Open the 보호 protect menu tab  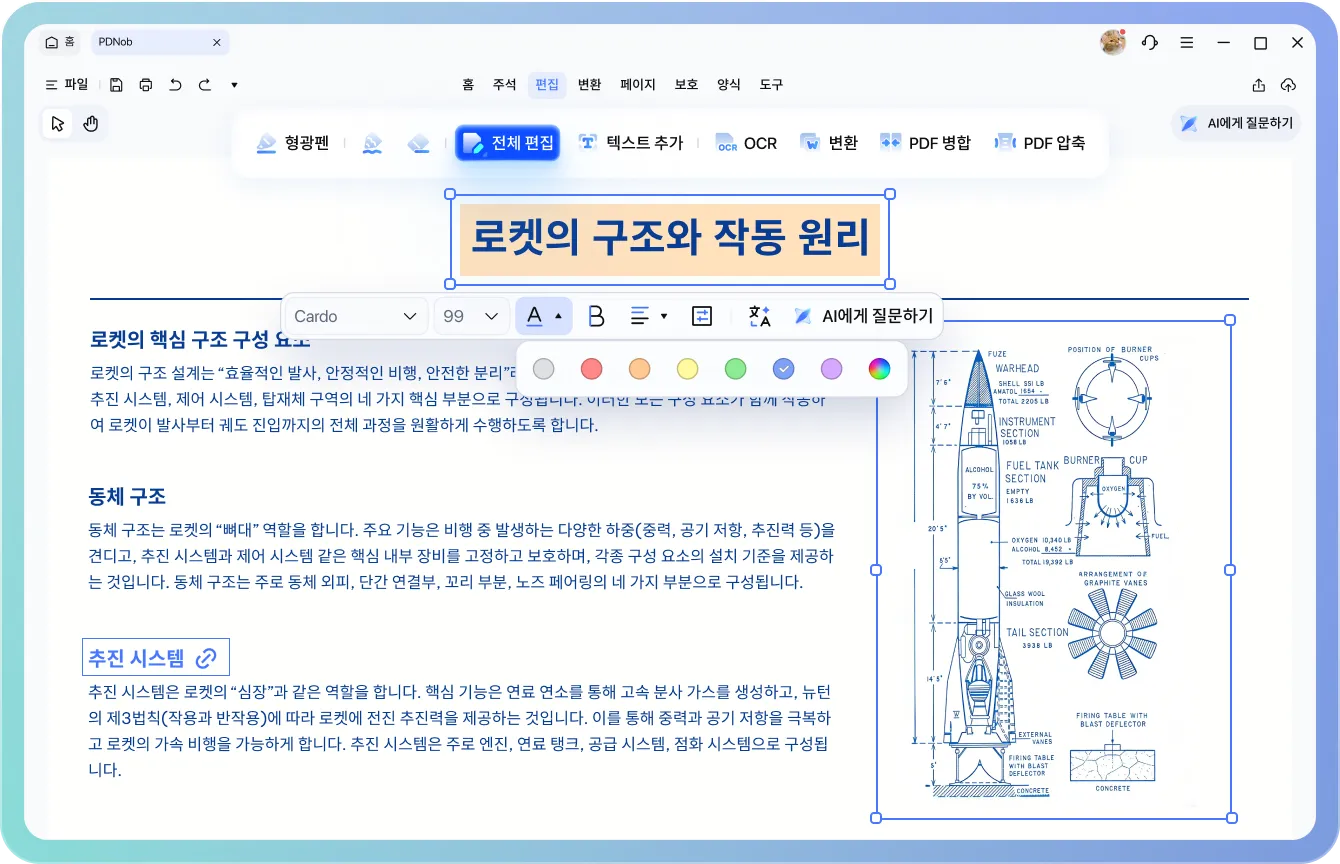[x=686, y=85]
